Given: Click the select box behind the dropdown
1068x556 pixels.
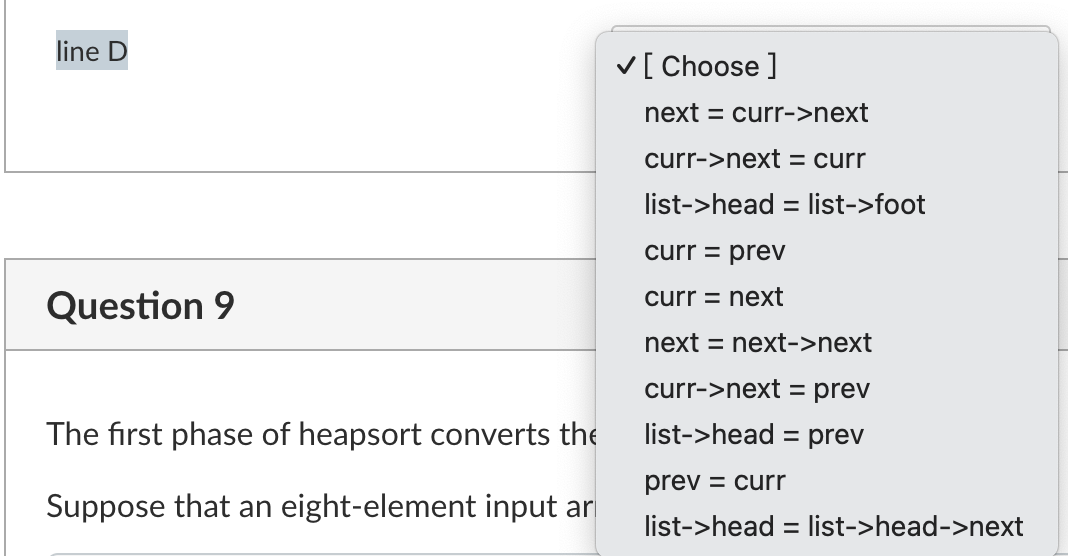Looking at the screenshot, I should [x=831, y=29].
